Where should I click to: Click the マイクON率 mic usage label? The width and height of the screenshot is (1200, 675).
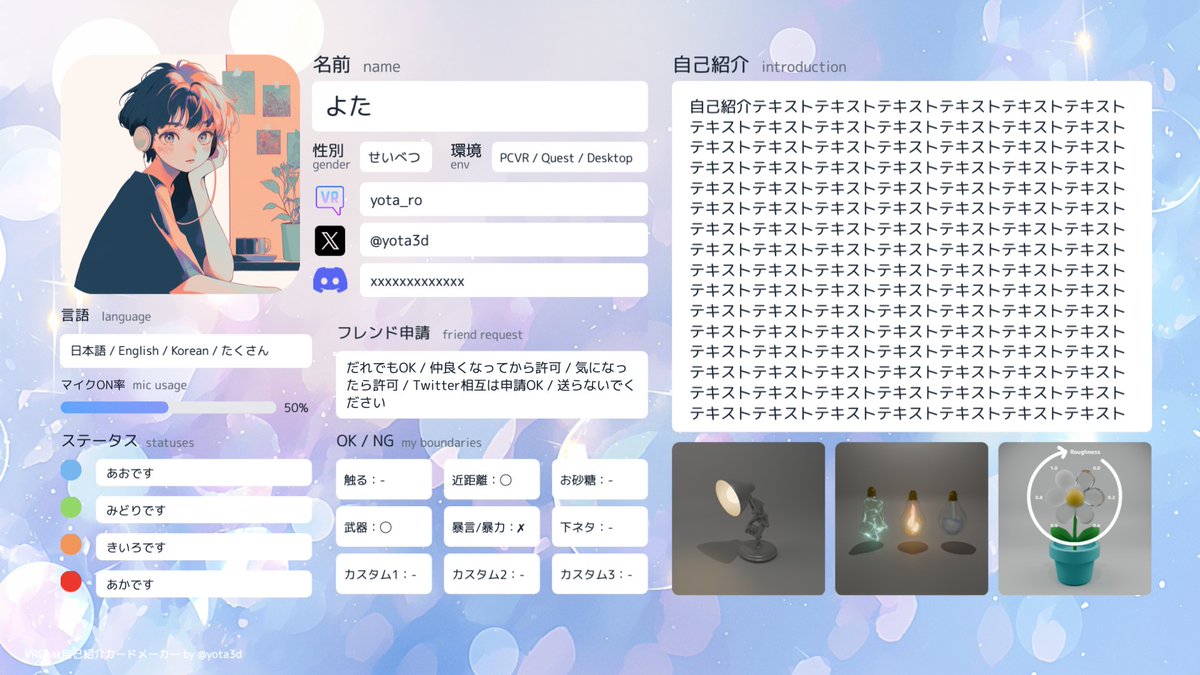pos(124,384)
